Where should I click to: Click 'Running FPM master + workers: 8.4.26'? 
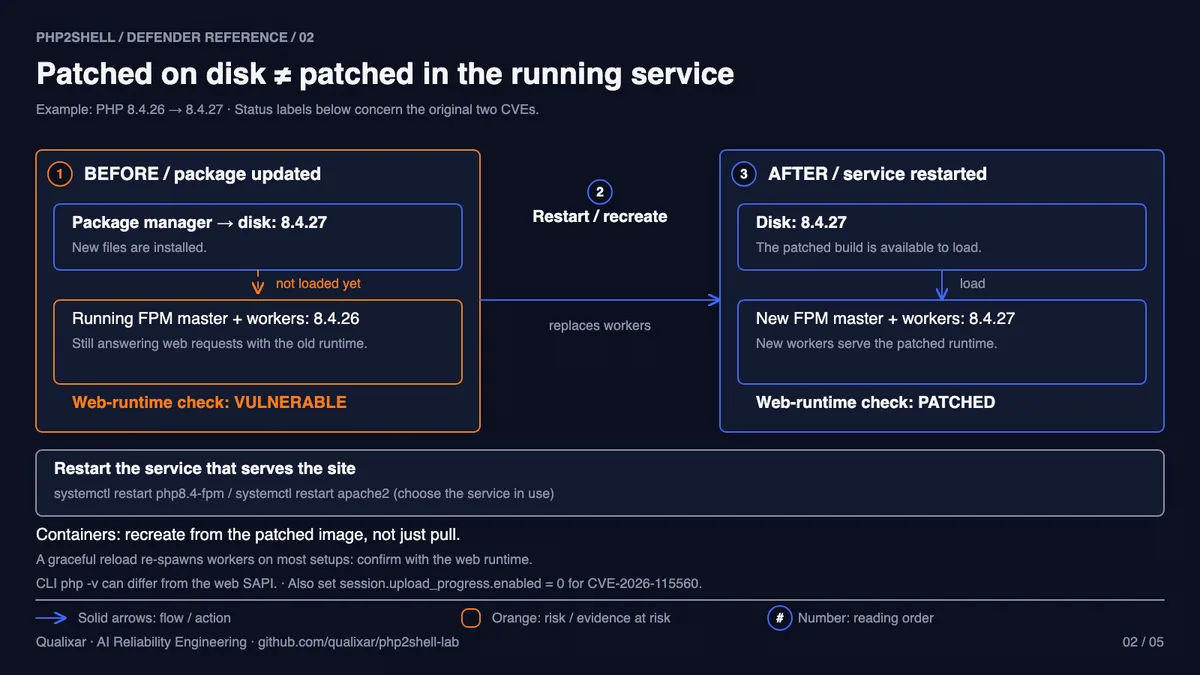tap(216, 318)
